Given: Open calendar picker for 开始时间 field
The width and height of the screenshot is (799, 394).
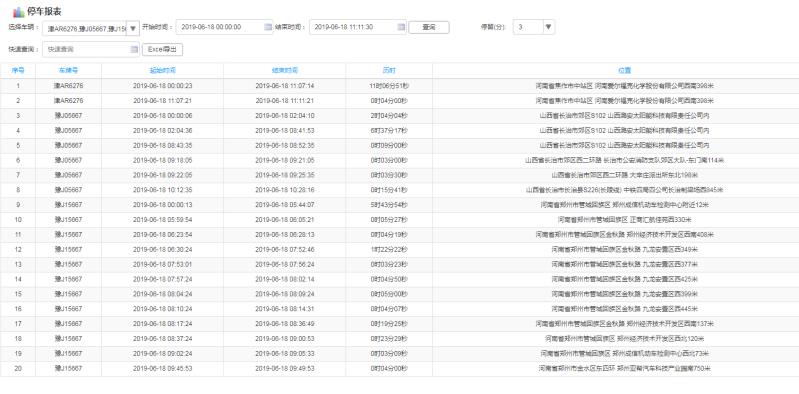Looking at the screenshot, I should 268,27.
